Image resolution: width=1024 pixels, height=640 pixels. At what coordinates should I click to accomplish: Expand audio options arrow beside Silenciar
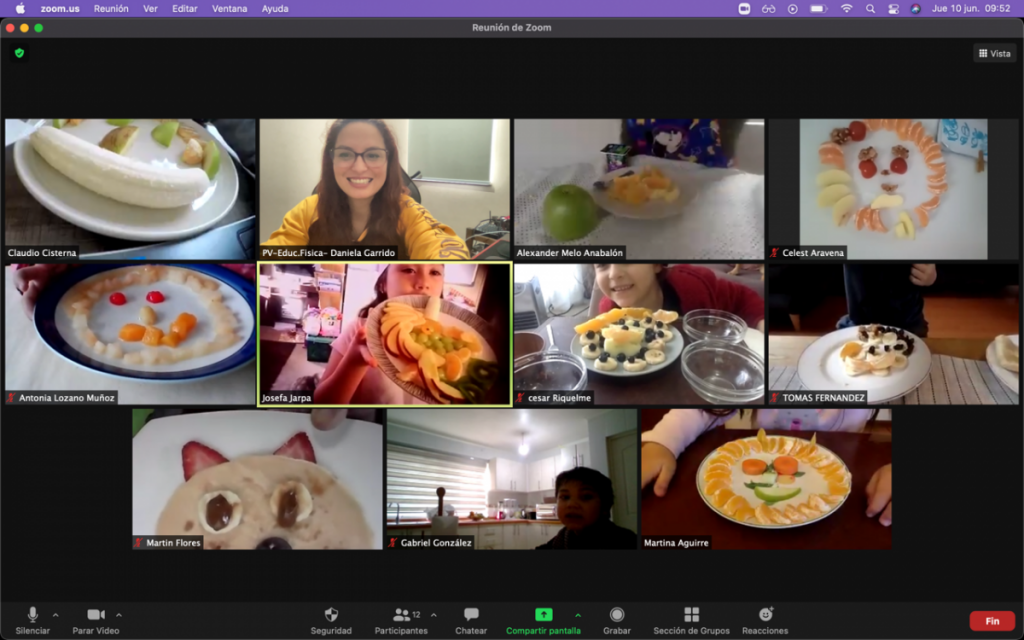click(x=55, y=614)
